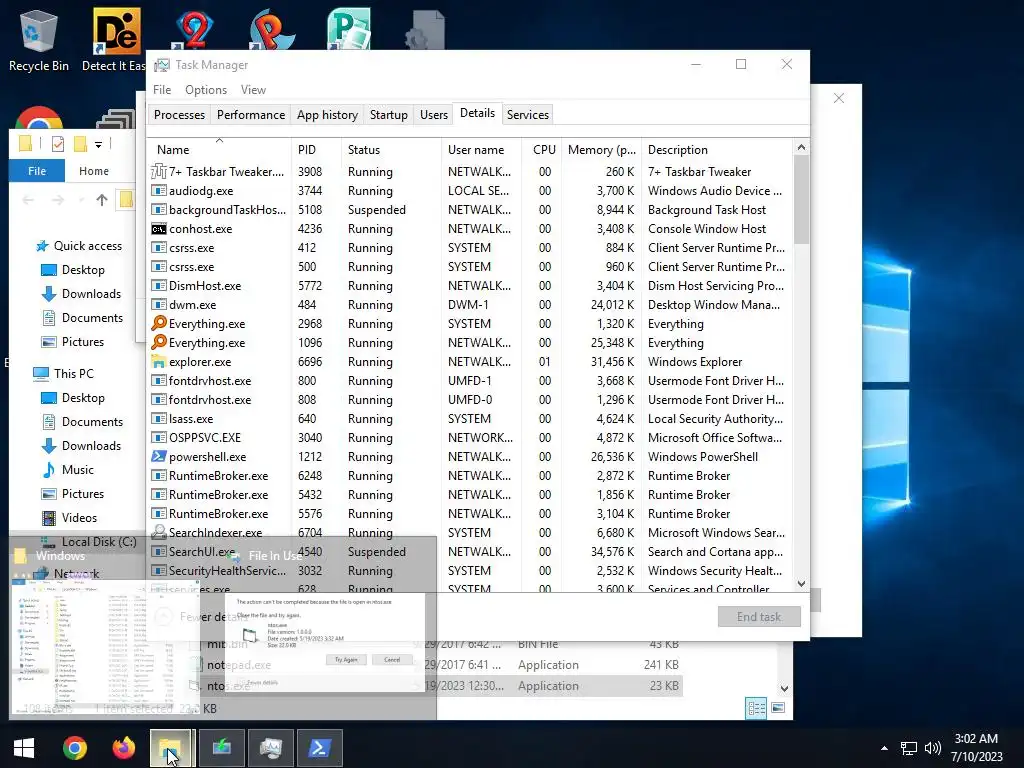The width and height of the screenshot is (1024, 768).
Task: Switch to the Performance tab
Action: [251, 115]
